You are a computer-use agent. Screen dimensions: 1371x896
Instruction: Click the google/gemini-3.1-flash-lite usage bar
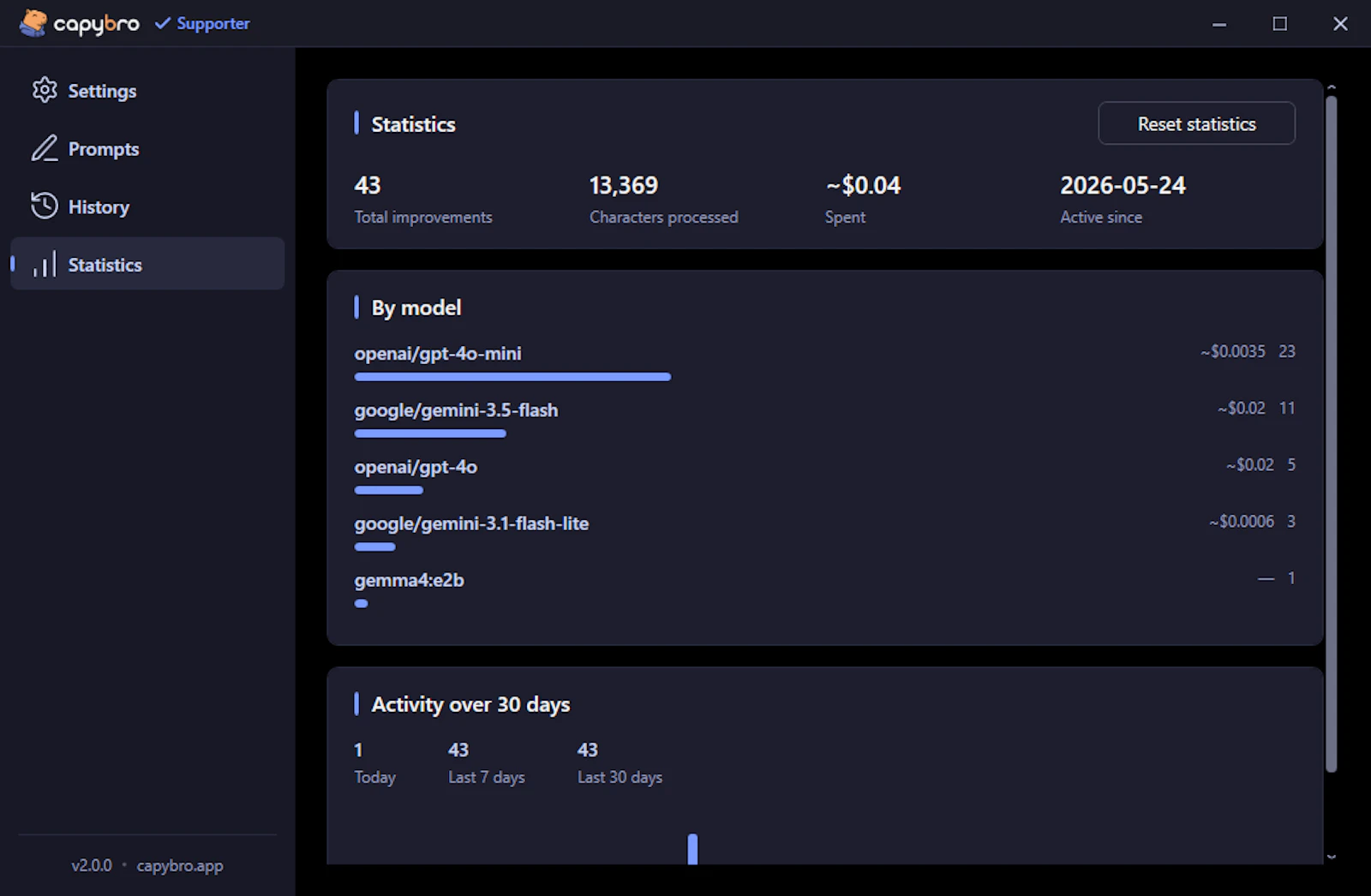(375, 547)
